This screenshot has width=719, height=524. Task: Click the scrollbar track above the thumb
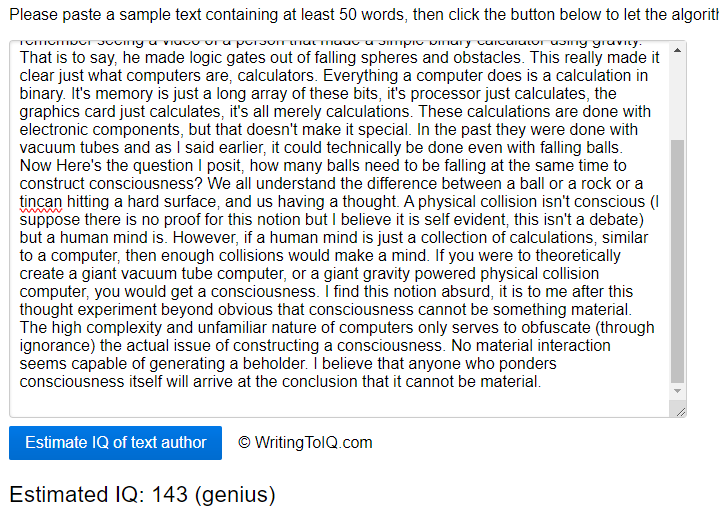pos(678,95)
